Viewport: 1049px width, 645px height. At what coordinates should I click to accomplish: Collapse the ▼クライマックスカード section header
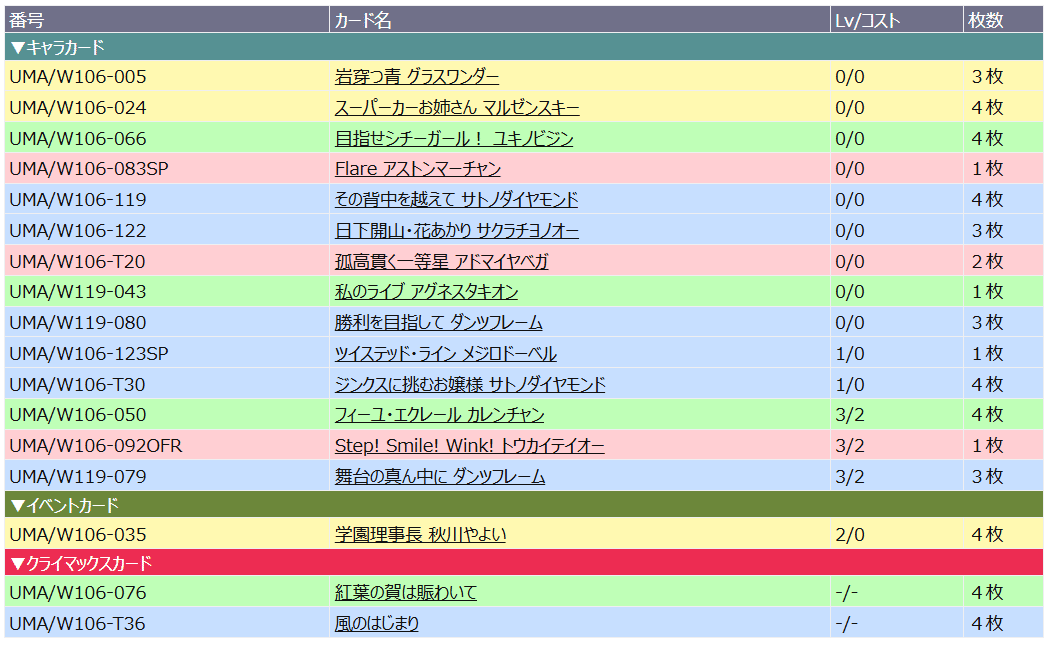(524, 563)
